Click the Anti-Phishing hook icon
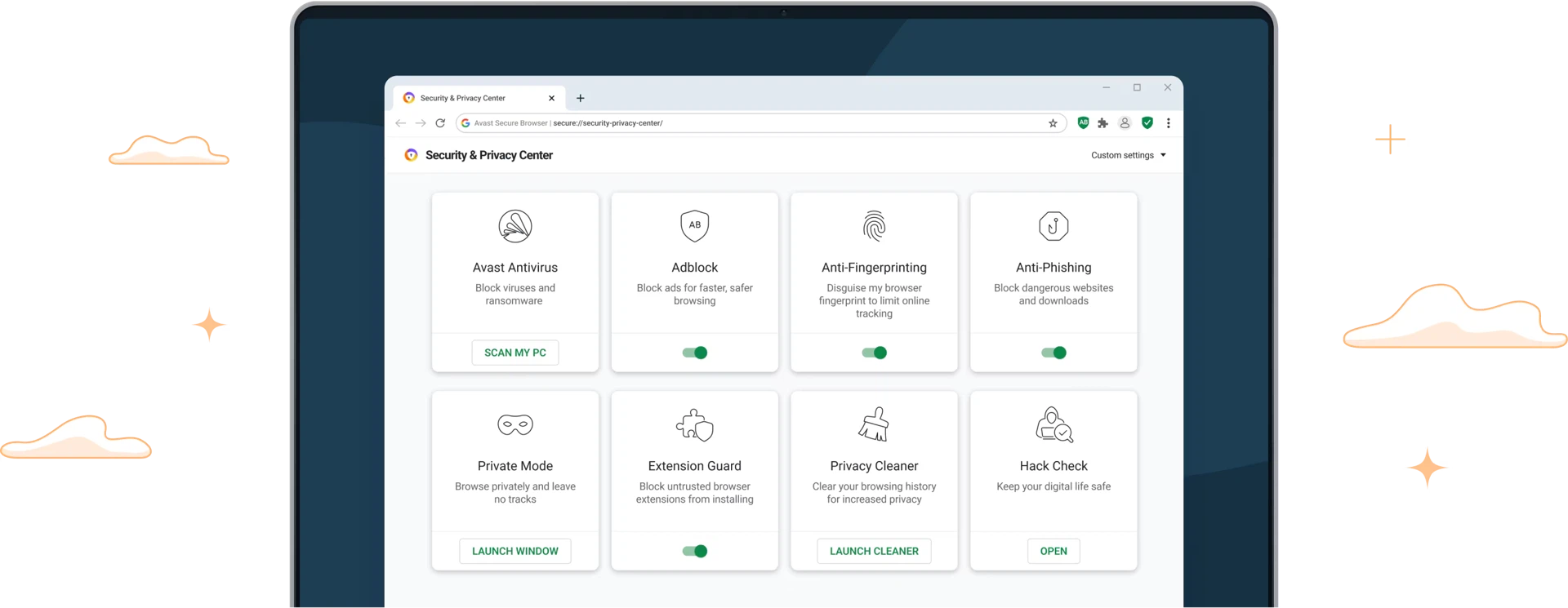 pos(1053,226)
